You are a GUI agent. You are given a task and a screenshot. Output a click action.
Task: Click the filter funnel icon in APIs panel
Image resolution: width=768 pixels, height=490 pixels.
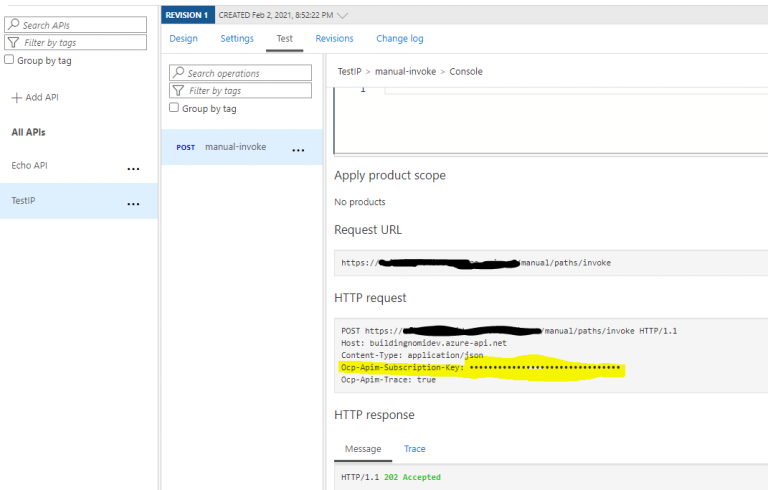(13, 43)
